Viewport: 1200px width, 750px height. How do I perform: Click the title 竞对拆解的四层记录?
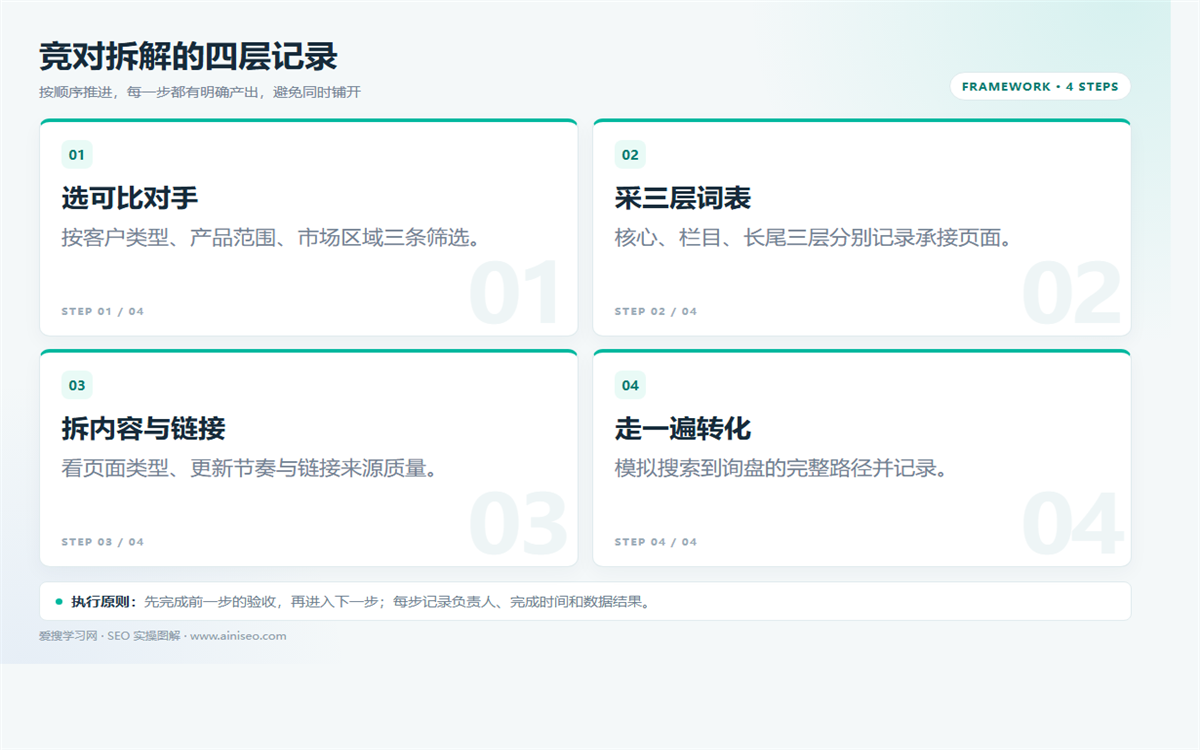188,57
